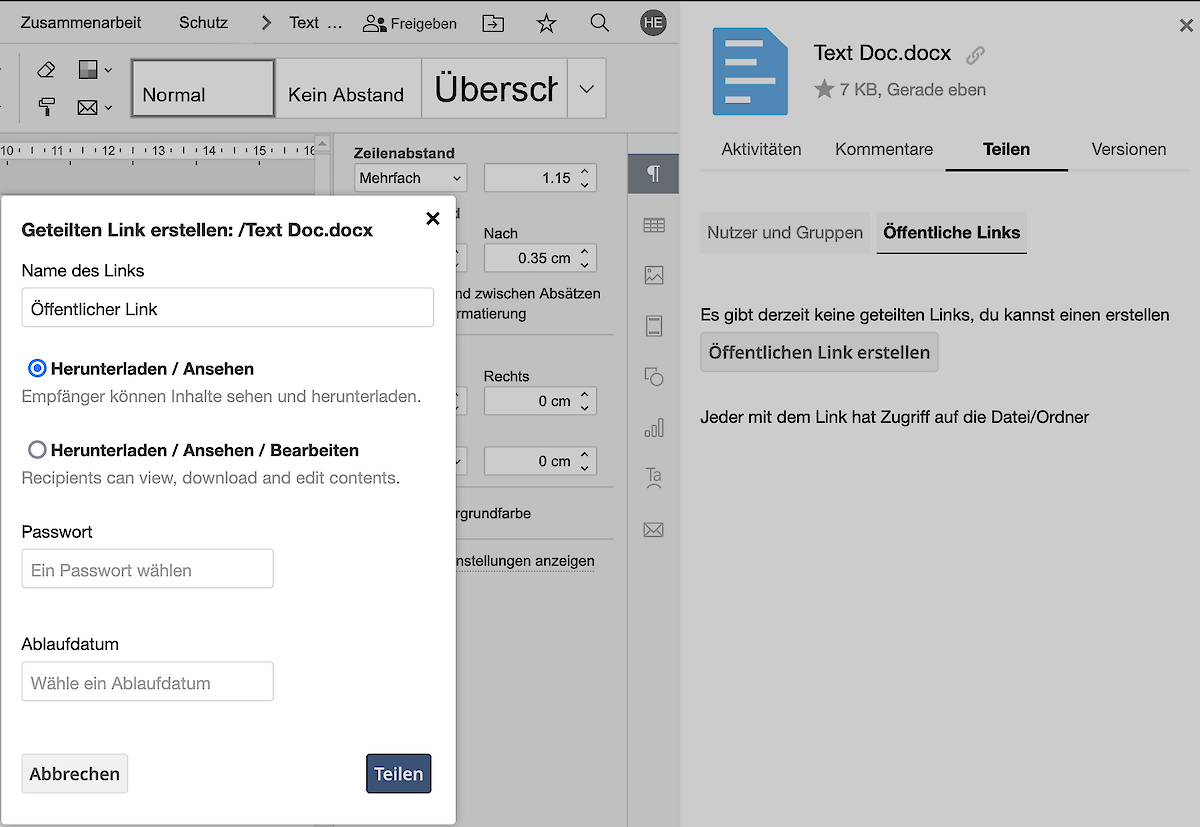Viewport: 1200px width, 827px height.
Task: Toggle favorite star next to 7 KB
Action: [x=824, y=90]
